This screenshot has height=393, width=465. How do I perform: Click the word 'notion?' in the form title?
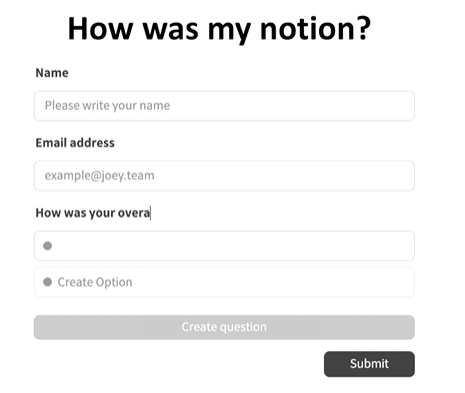point(315,29)
